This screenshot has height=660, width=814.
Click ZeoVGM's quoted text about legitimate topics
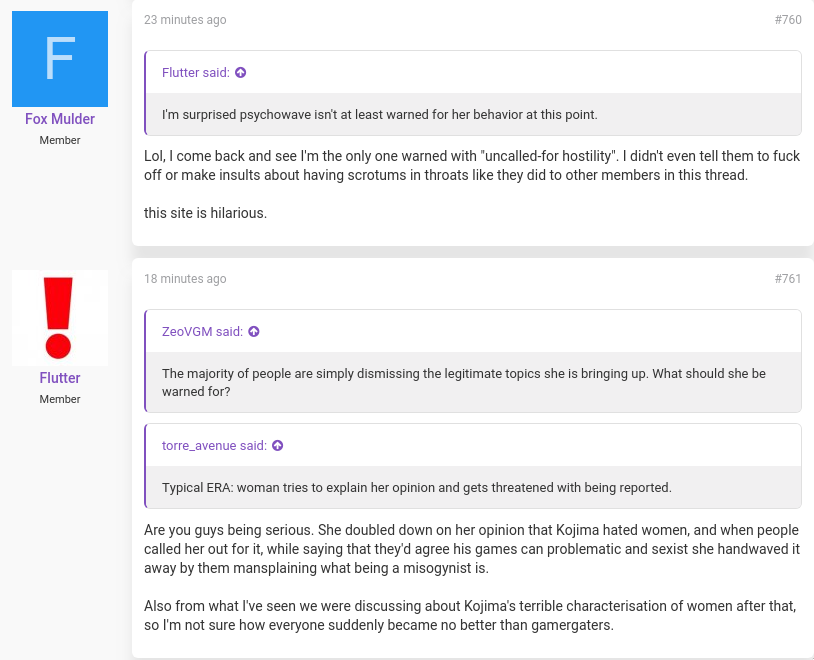[x=464, y=383]
